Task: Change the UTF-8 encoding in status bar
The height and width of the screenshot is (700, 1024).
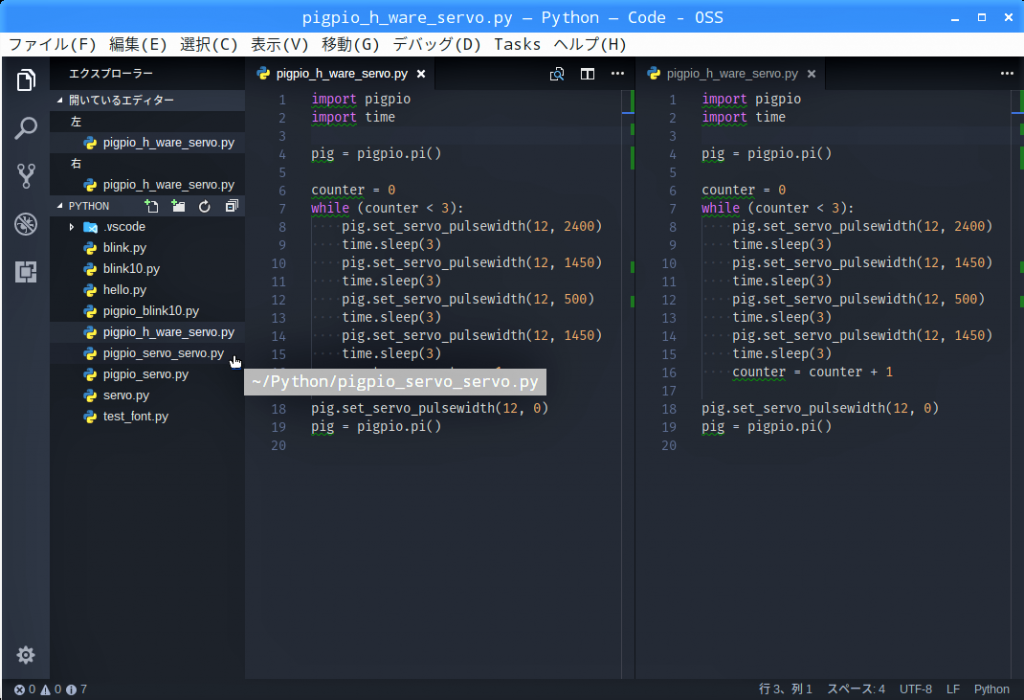Action: (915, 689)
